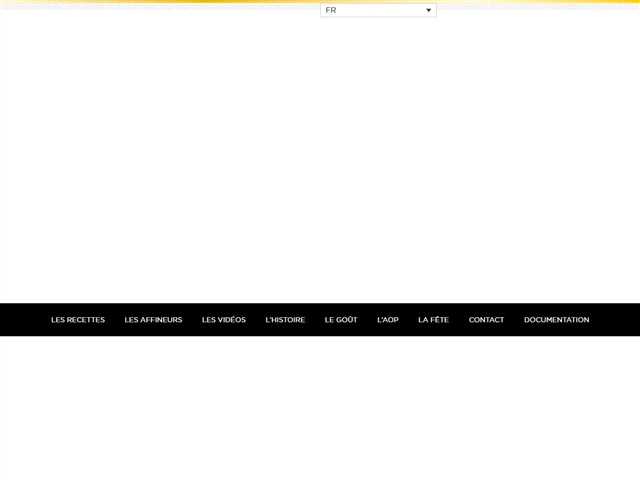
Task: Click the language selector's down arrow
Action: point(429,10)
